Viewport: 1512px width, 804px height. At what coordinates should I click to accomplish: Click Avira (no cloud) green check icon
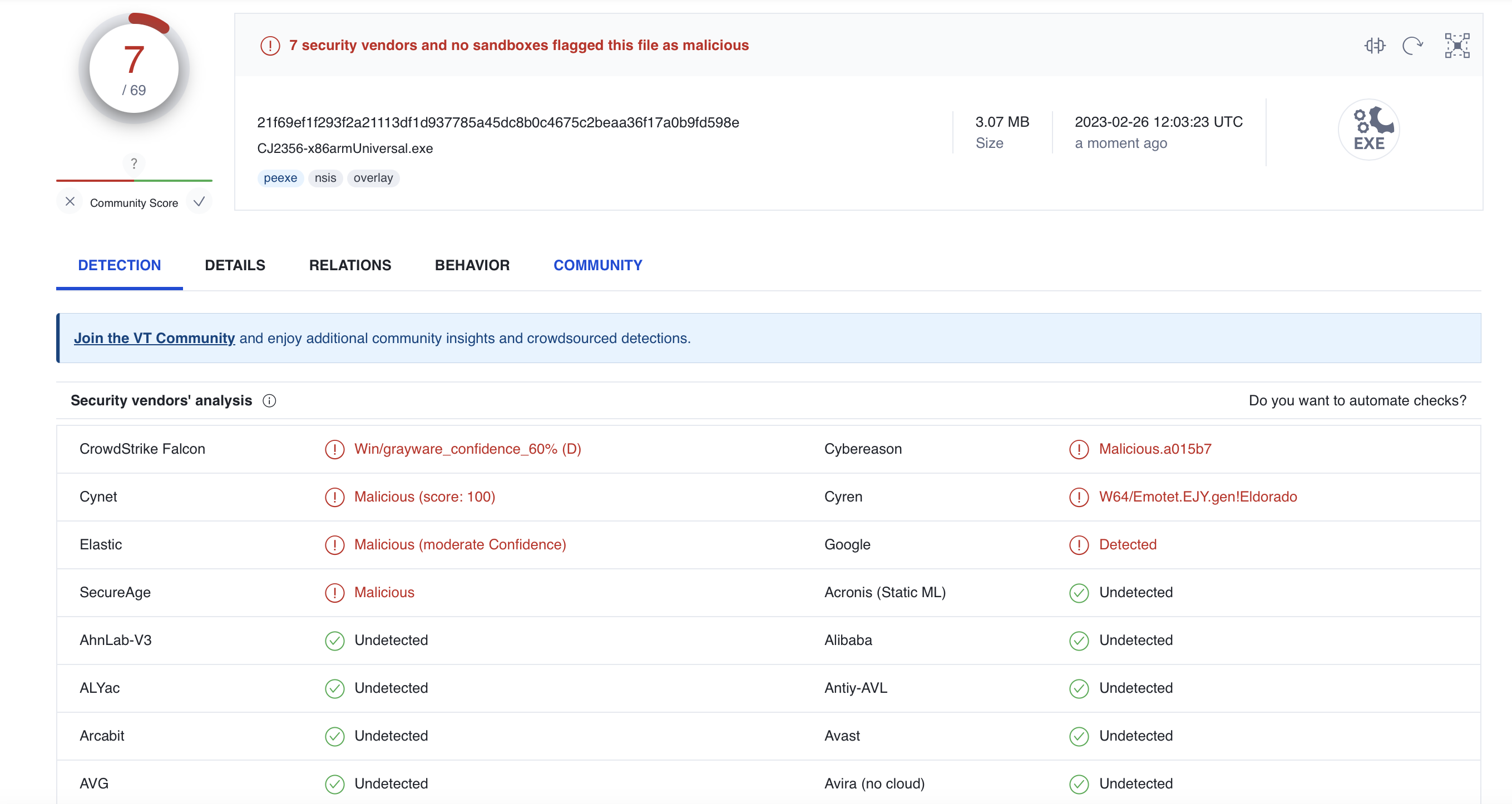click(x=1079, y=784)
